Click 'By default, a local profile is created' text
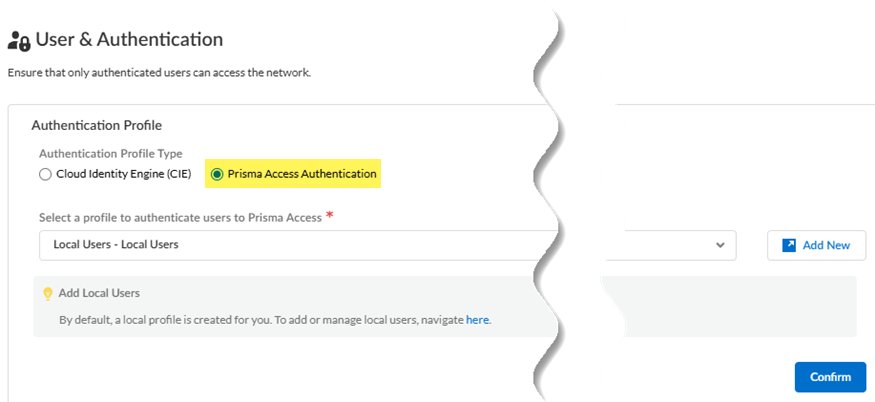 click(276, 320)
